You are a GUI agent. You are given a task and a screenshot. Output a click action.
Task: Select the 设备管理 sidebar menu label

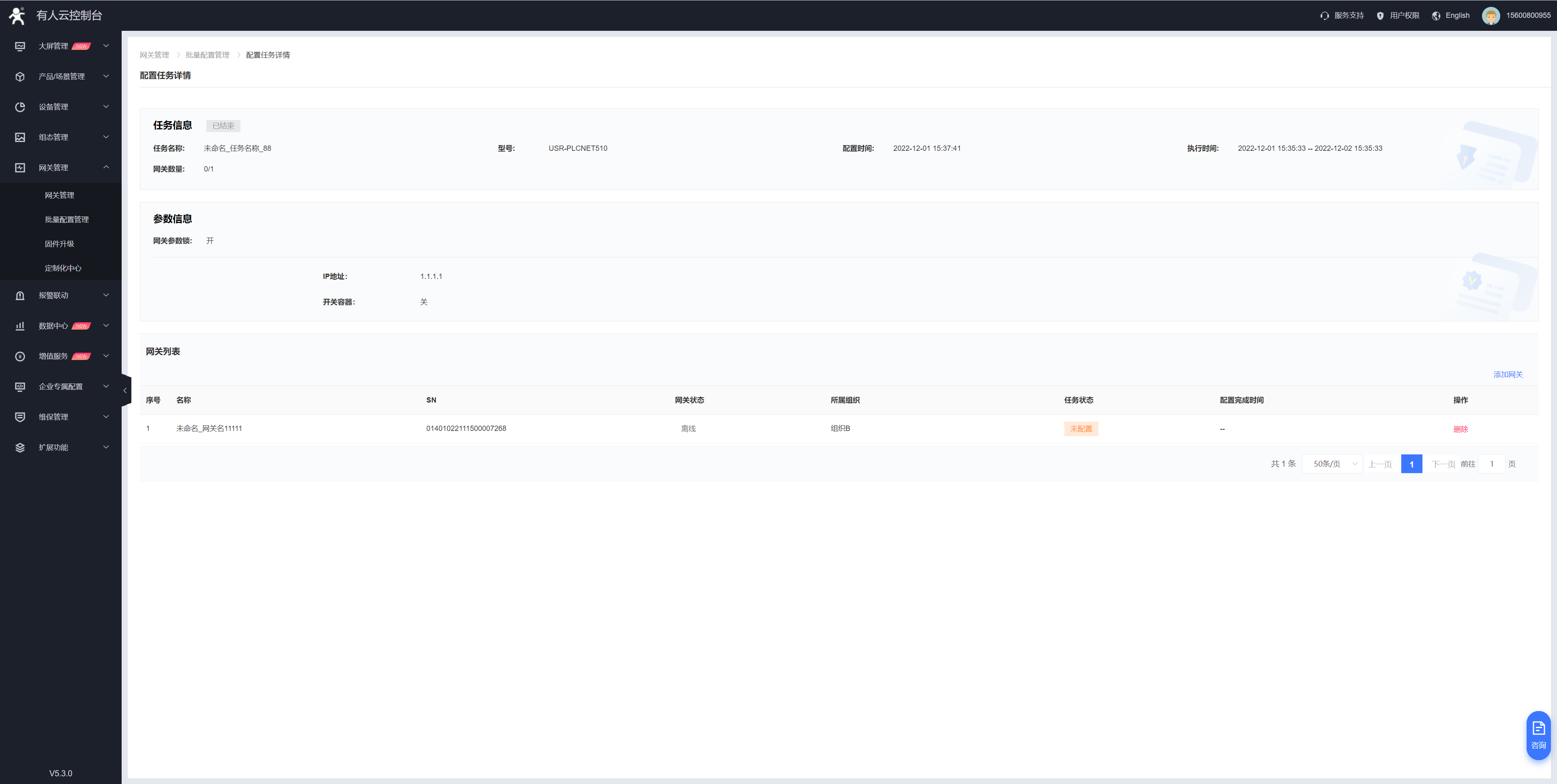coord(53,107)
